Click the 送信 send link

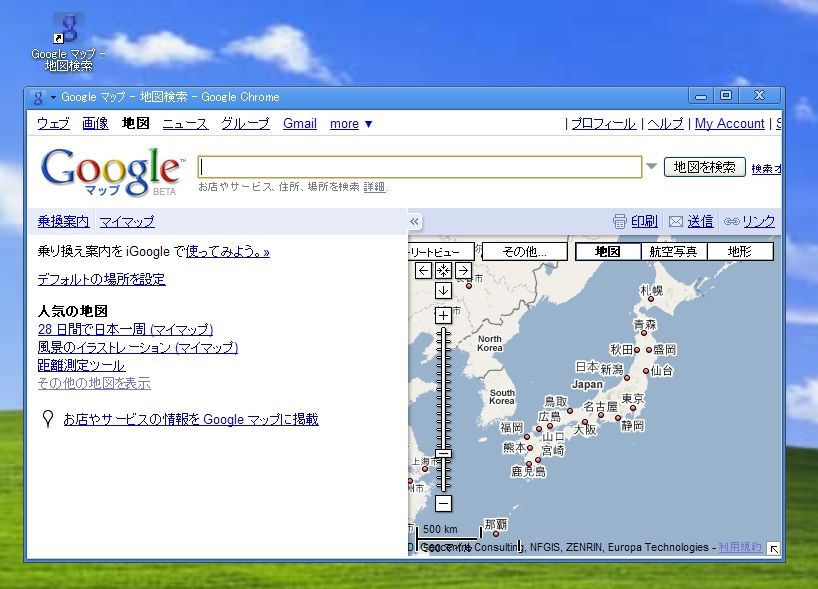click(x=700, y=222)
